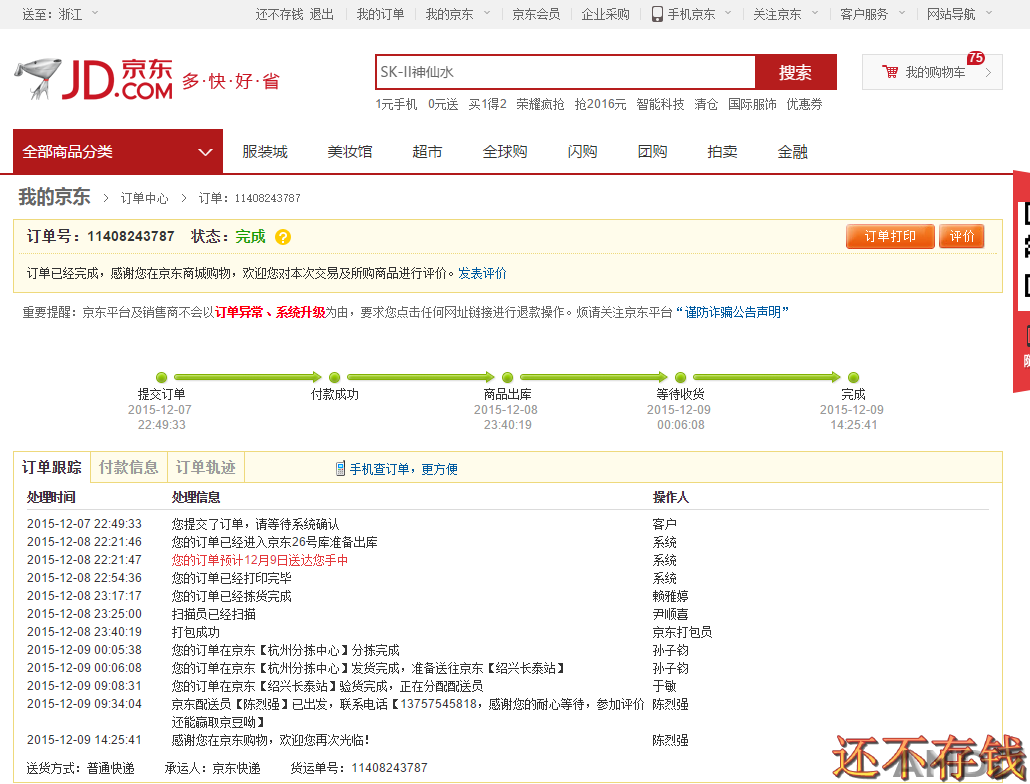Click the mobile phone icon beside 手机京东
The height and width of the screenshot is (784, 1030).
(657, 14)
